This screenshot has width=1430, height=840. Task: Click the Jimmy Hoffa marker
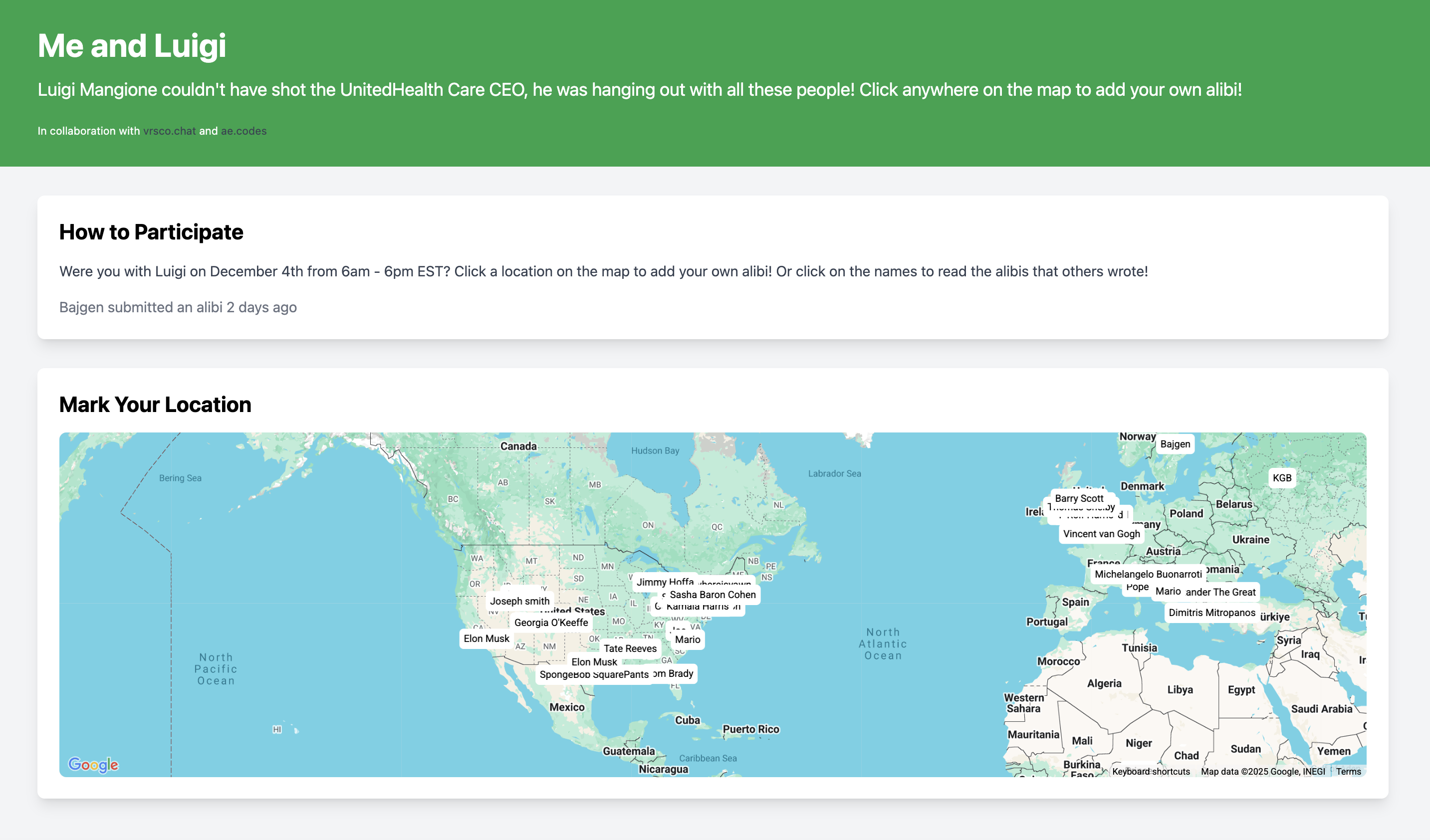click(x=665, y=582)
